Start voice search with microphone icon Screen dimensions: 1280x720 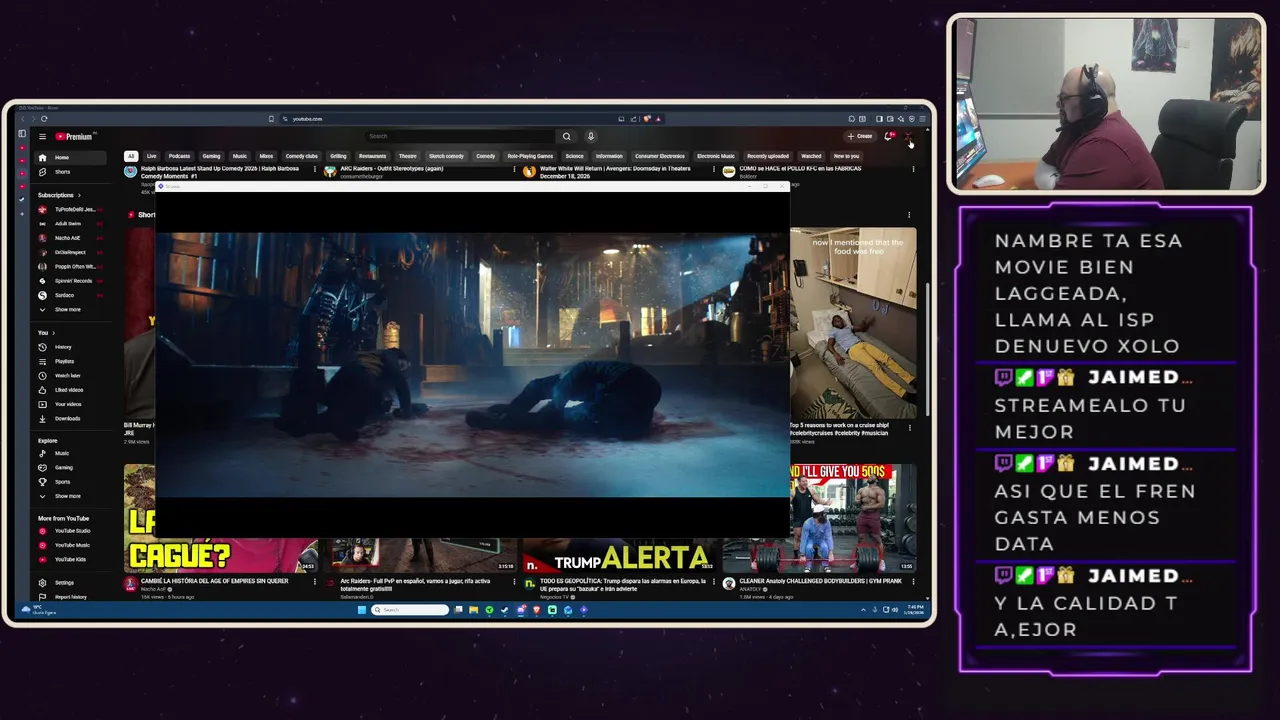coord(591,136)
